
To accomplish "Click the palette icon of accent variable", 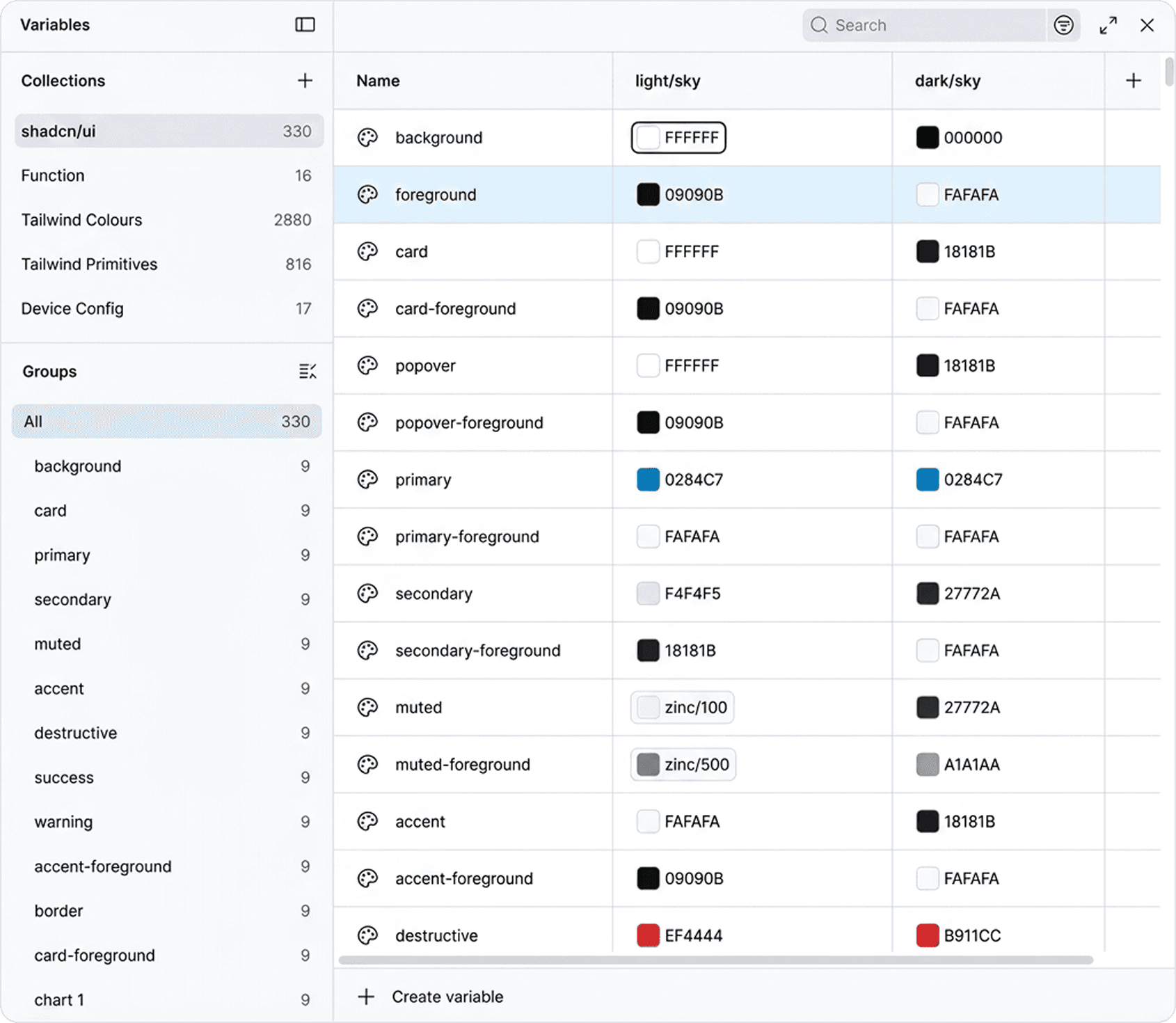I will pyautogui.click(x=367, y=822).
